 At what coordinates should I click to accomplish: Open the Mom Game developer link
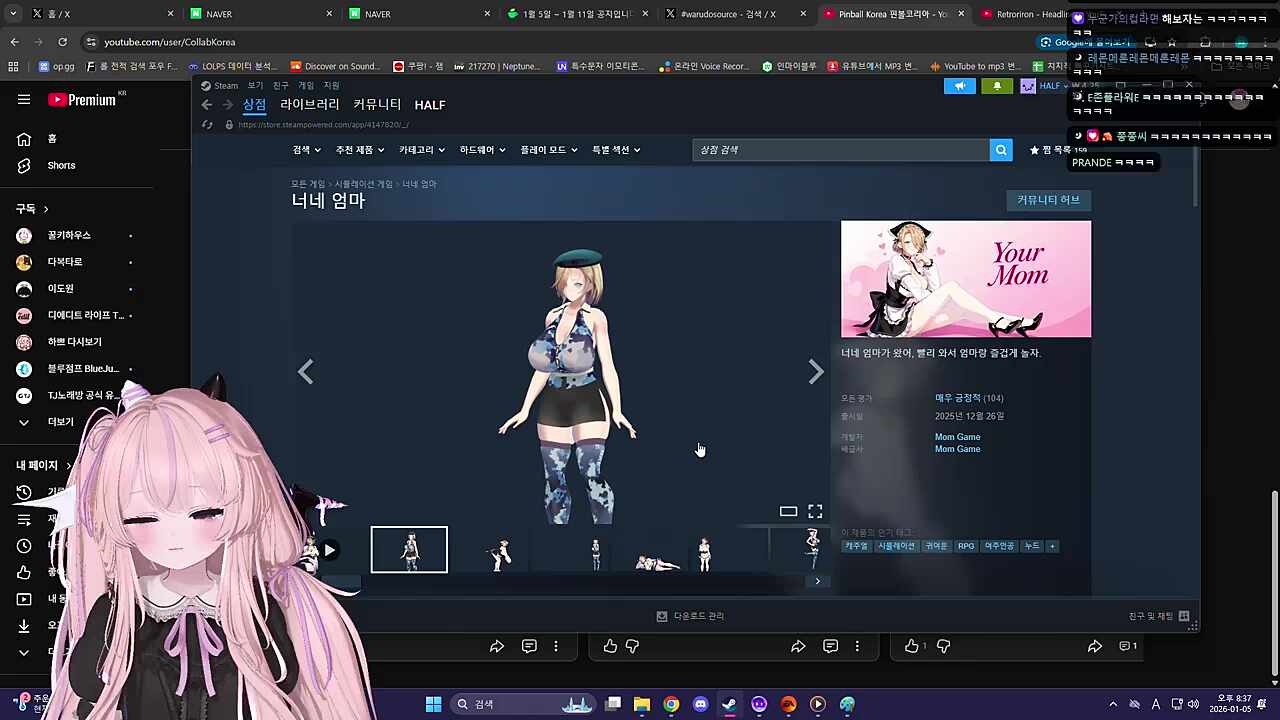click(957, 437)
